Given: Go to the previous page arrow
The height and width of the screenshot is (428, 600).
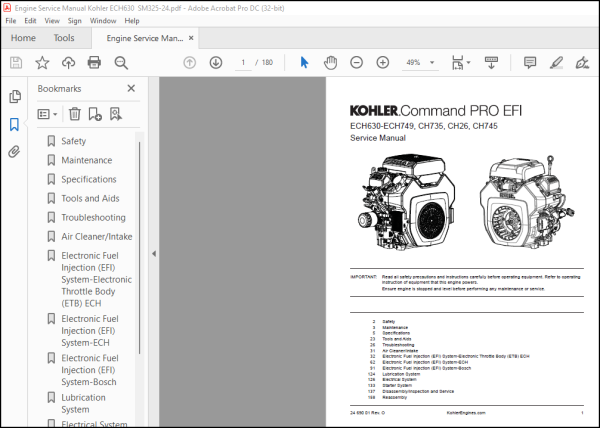Looking at the screenshot, I should [x=189, y=62].
